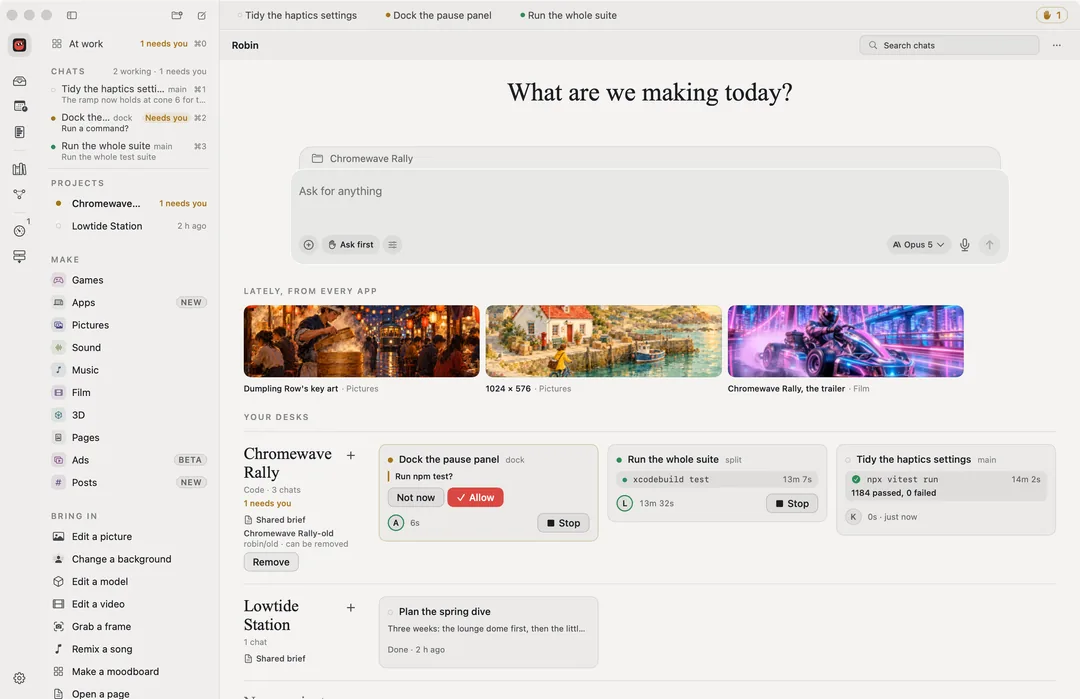1080x699 pixels.
Task: Click the Search chats field
Action: (949, 45)
